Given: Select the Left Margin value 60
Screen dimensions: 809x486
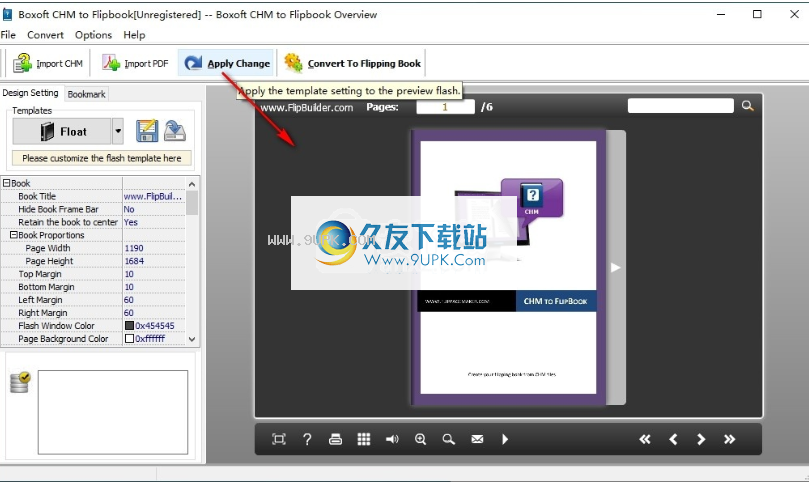Looking at the screenshot, I should click(153, 300).
